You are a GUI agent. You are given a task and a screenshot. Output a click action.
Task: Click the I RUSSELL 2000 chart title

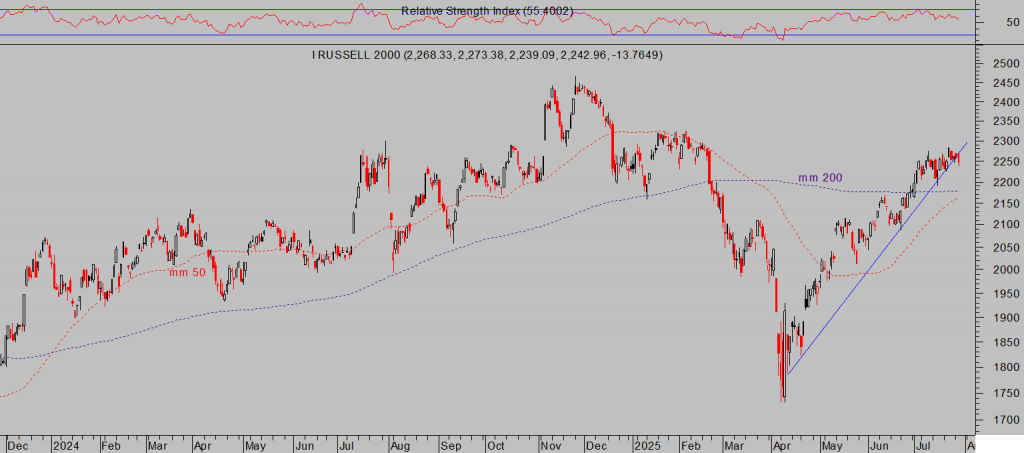(x=487, y=55)
